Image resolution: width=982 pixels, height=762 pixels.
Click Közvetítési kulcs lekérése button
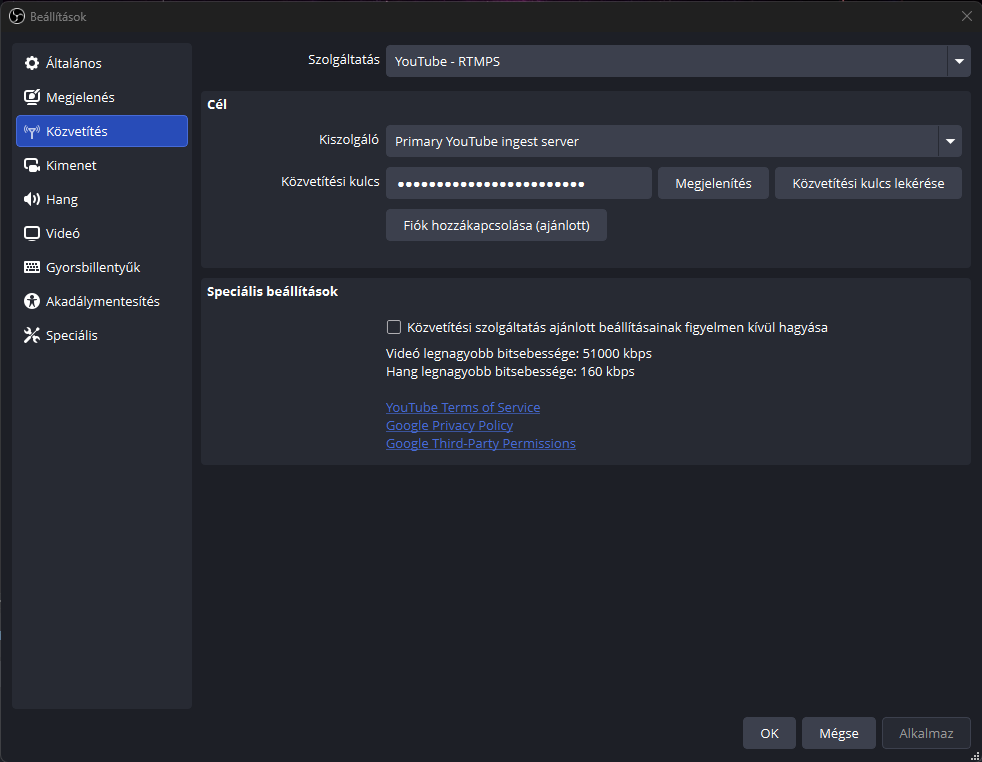[868, 184]
